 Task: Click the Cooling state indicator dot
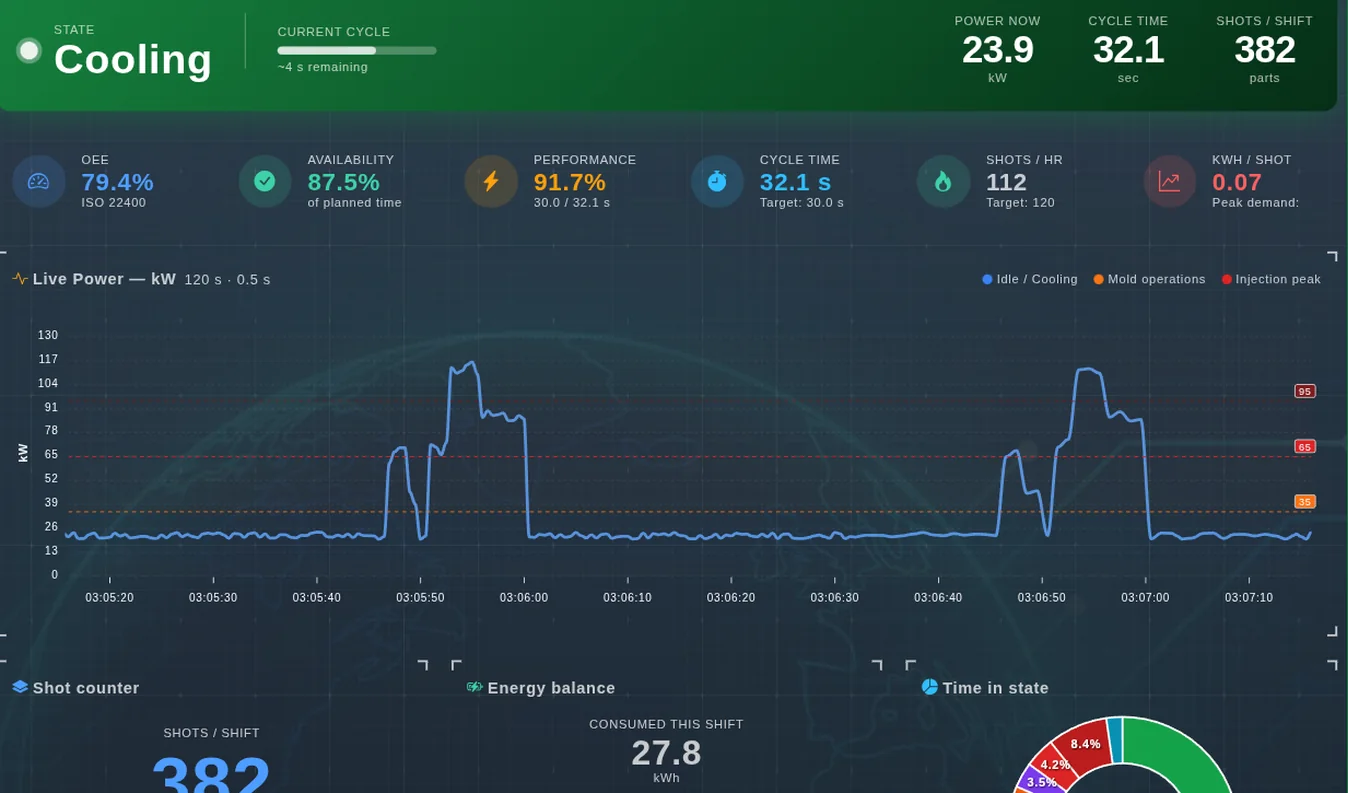click(29, 50)
